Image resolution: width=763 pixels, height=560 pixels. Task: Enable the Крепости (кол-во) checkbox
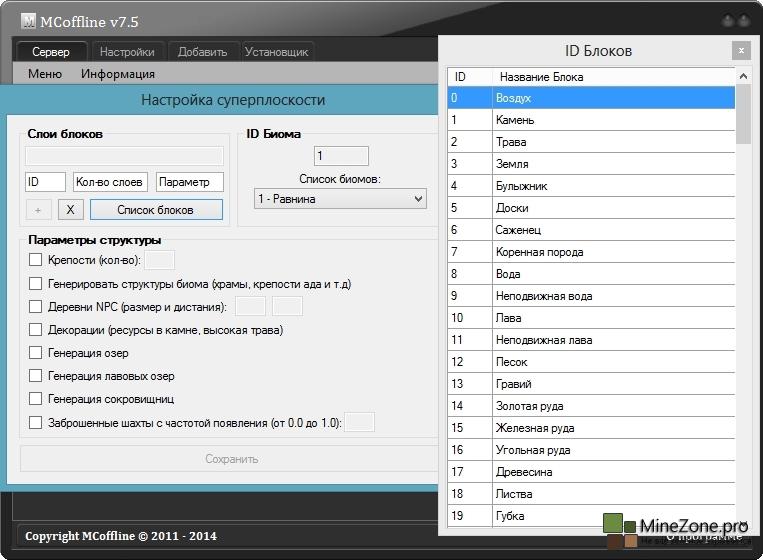(36, 260)
